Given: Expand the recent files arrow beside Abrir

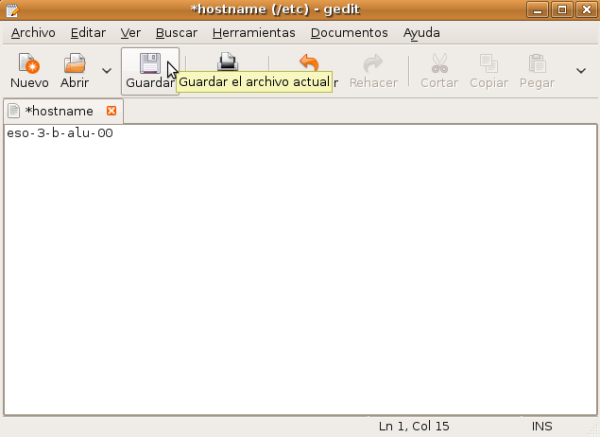Looking at the screenshot, I should tap(107, 71).
